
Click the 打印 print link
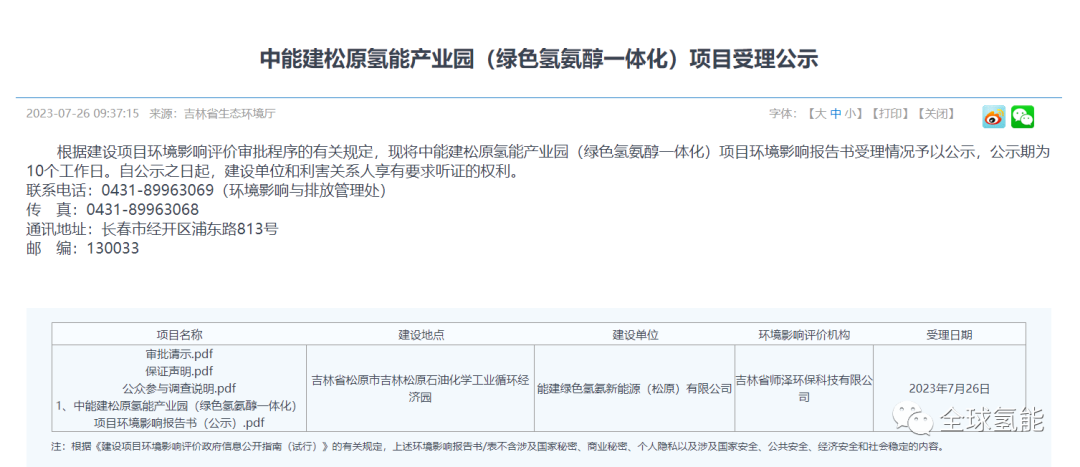pyautogui.click(x=889, y=114)
